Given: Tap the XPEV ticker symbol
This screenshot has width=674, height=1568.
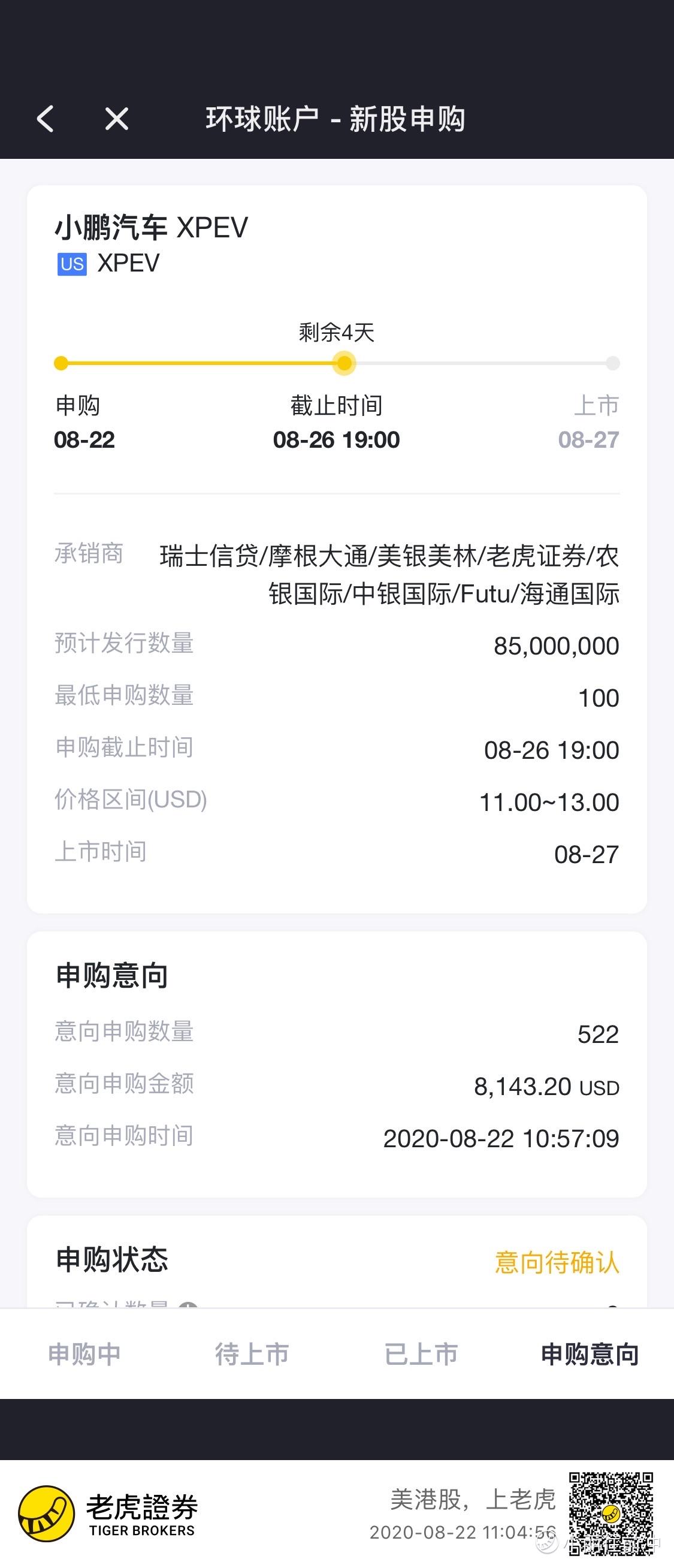Looking at the screenshot, I should coord(128,264).
